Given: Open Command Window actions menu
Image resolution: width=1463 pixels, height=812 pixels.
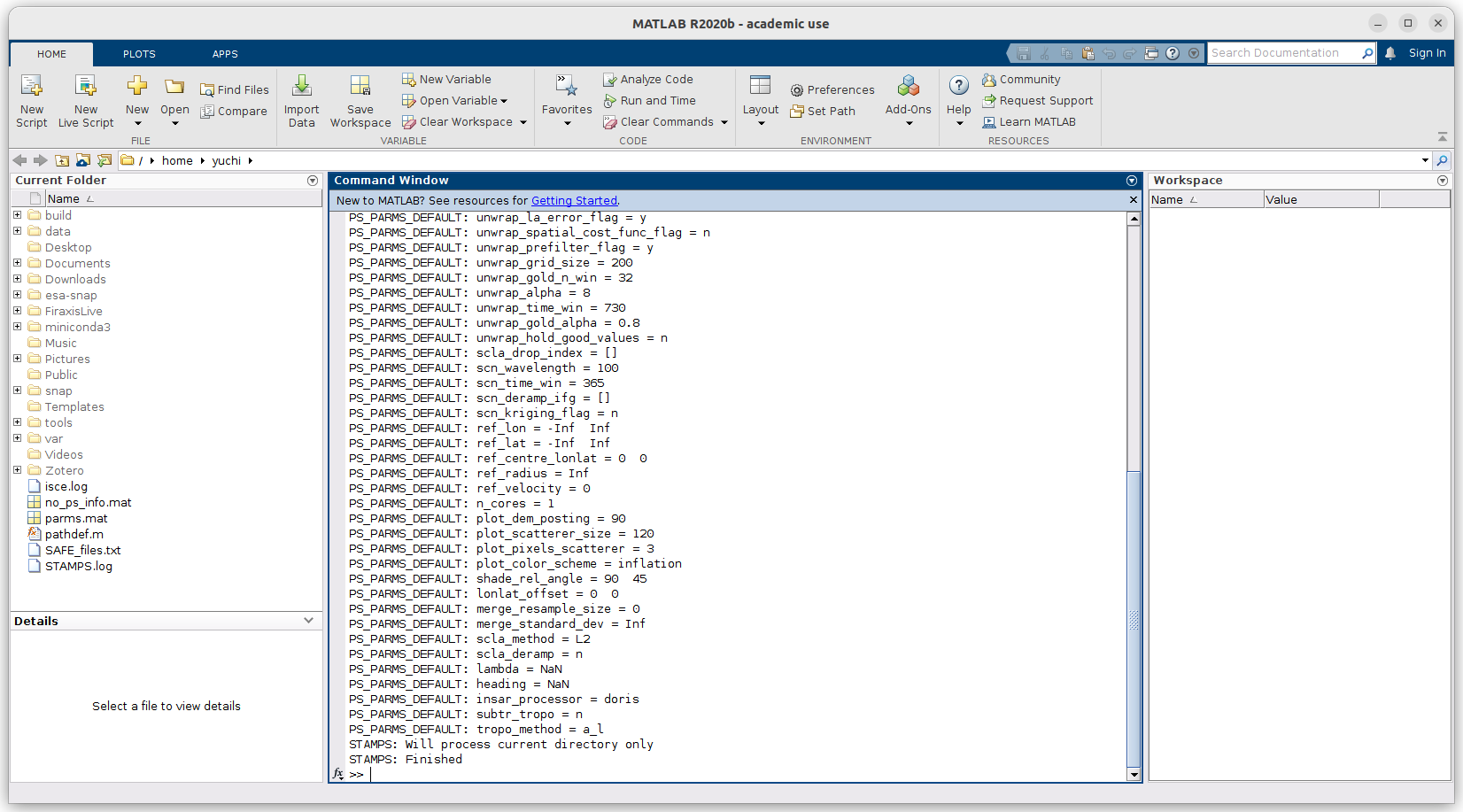Looking at the screenshot, I should (x=1132, y=181).
